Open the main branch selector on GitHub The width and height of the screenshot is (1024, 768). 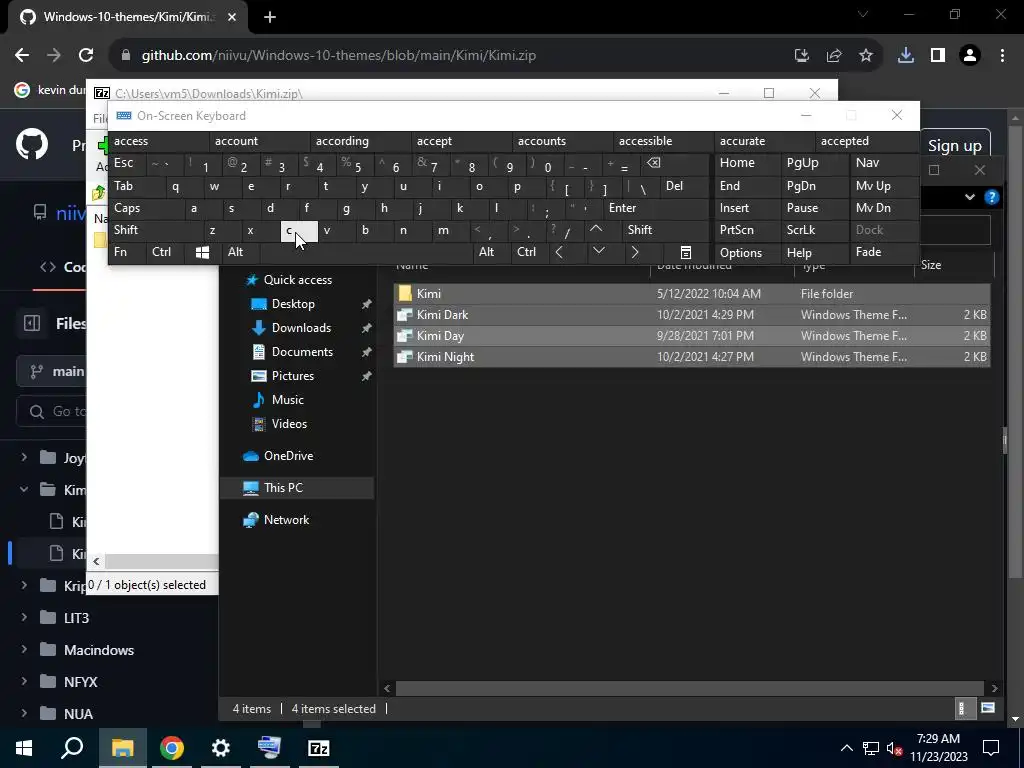tap(52, 372)
